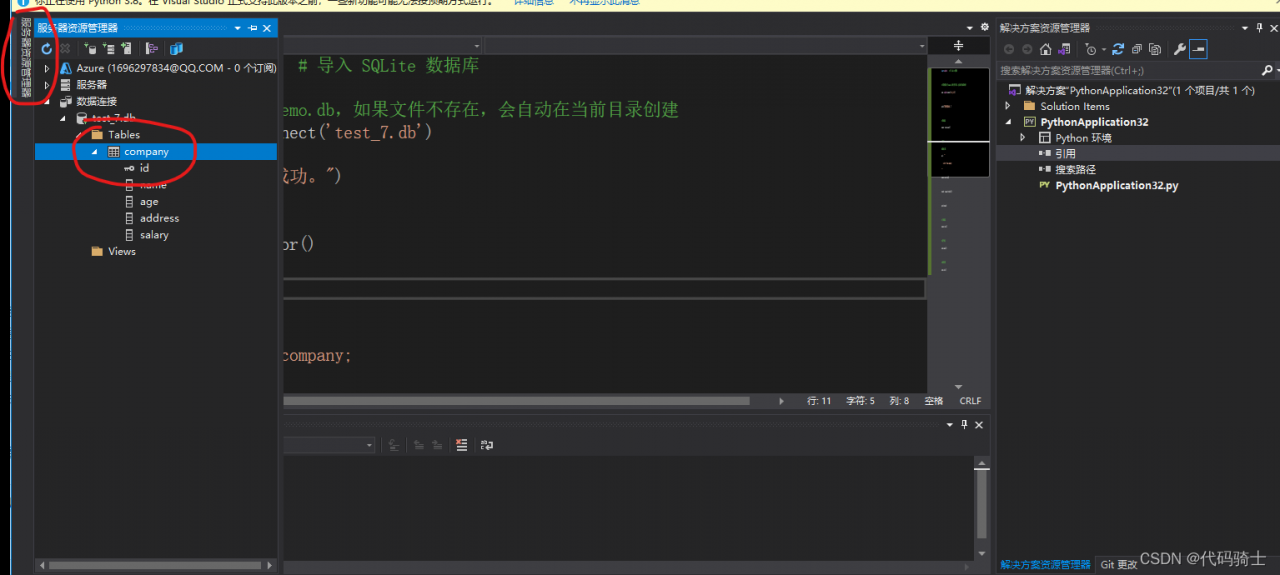1280x575 pixels.
Task: Click Server Explorer horizontal scrollbar
Action: pos(156,565)
